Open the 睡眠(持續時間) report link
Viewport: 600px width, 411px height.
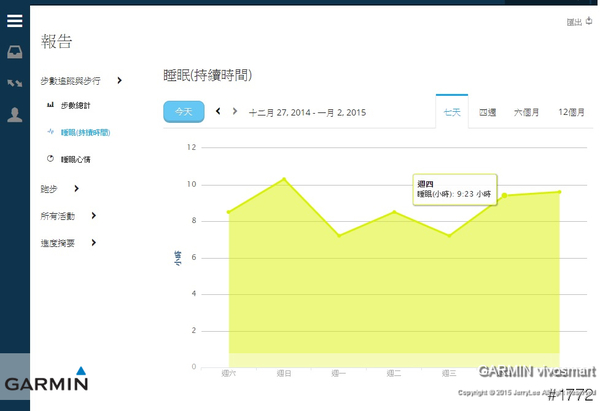pos(85,132)
